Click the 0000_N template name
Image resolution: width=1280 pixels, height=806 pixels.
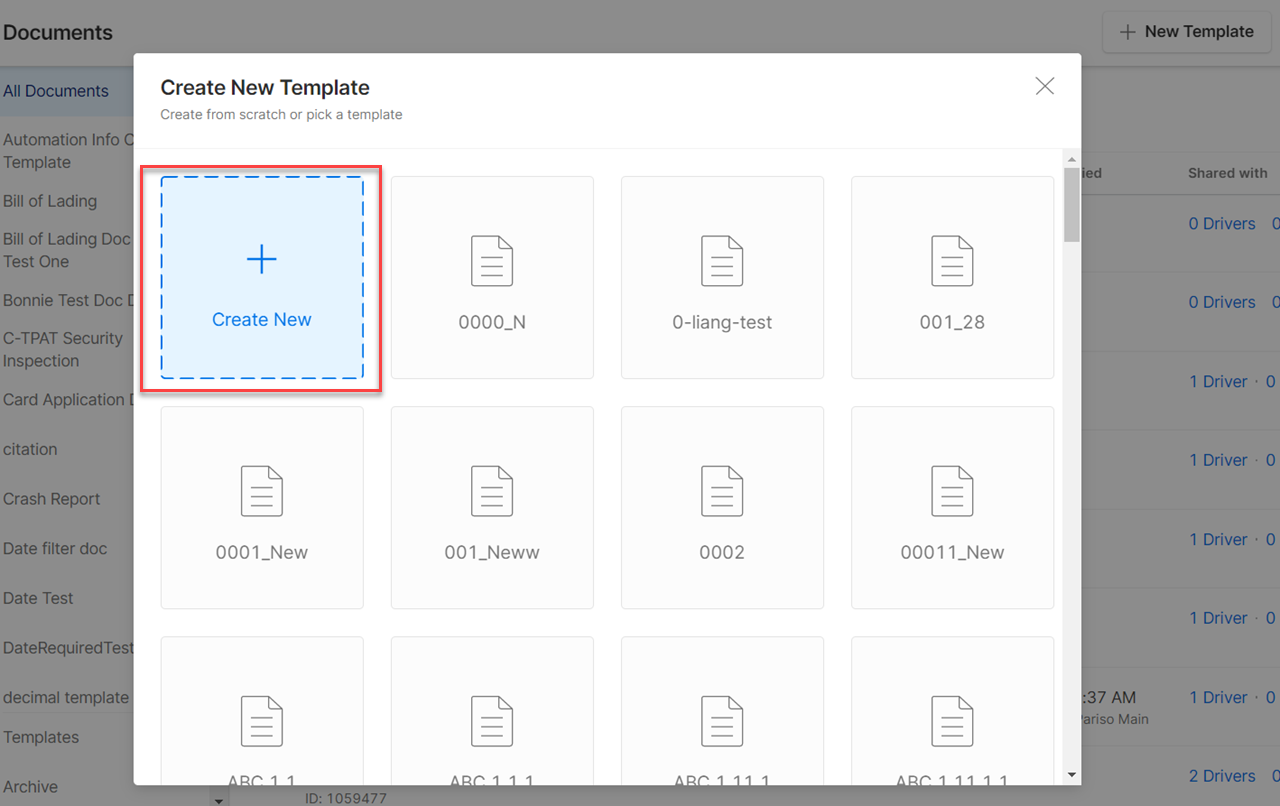point(492,323)
